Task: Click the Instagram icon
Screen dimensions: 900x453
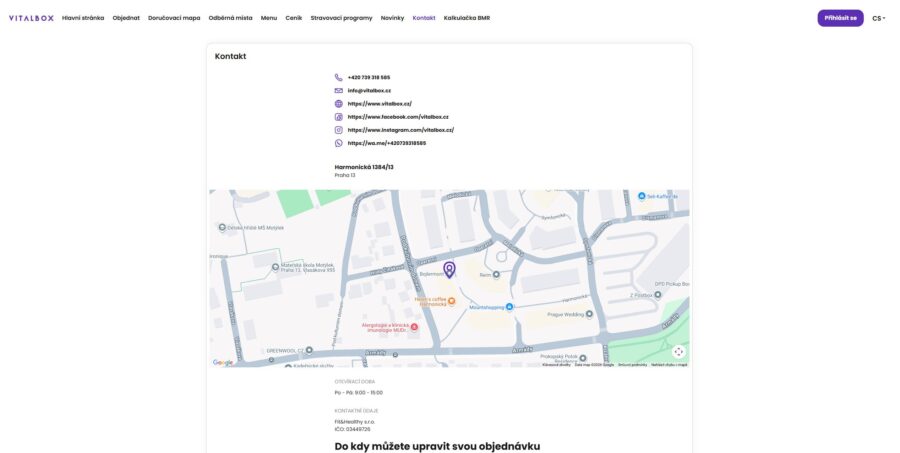Action: (339, 130)
